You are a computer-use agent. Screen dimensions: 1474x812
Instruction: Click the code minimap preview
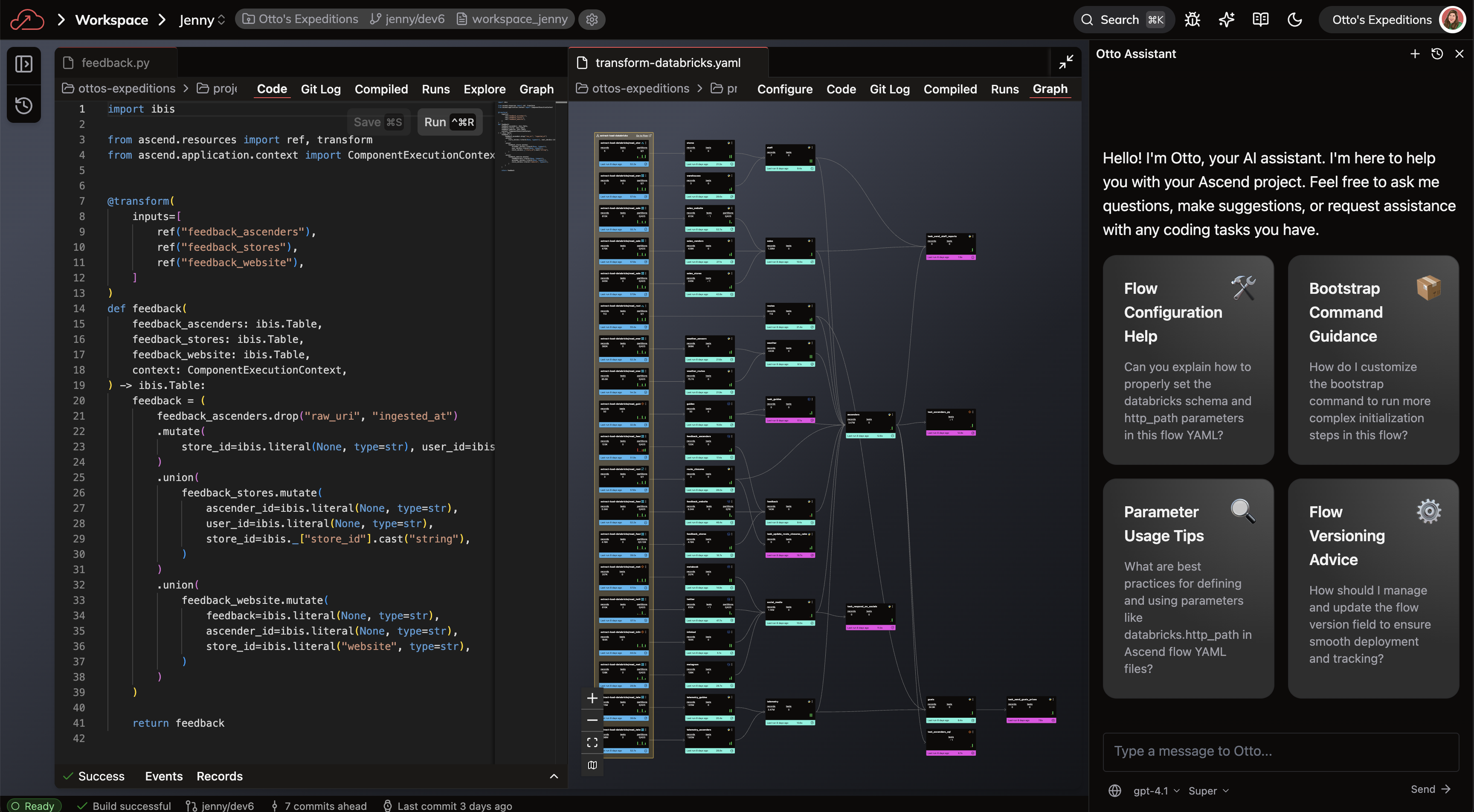point(525,137)
